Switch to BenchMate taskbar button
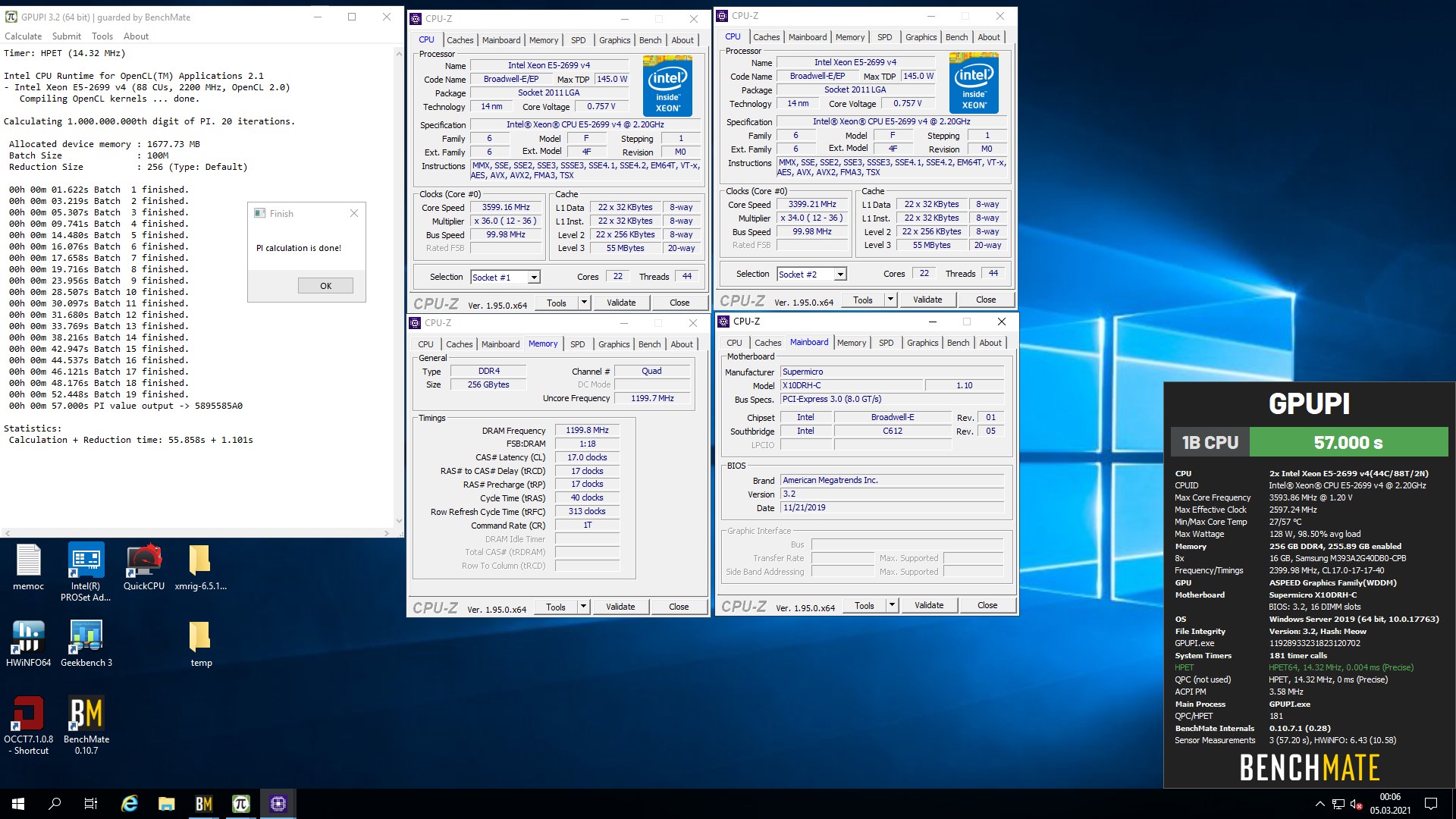 coord(204,804)
